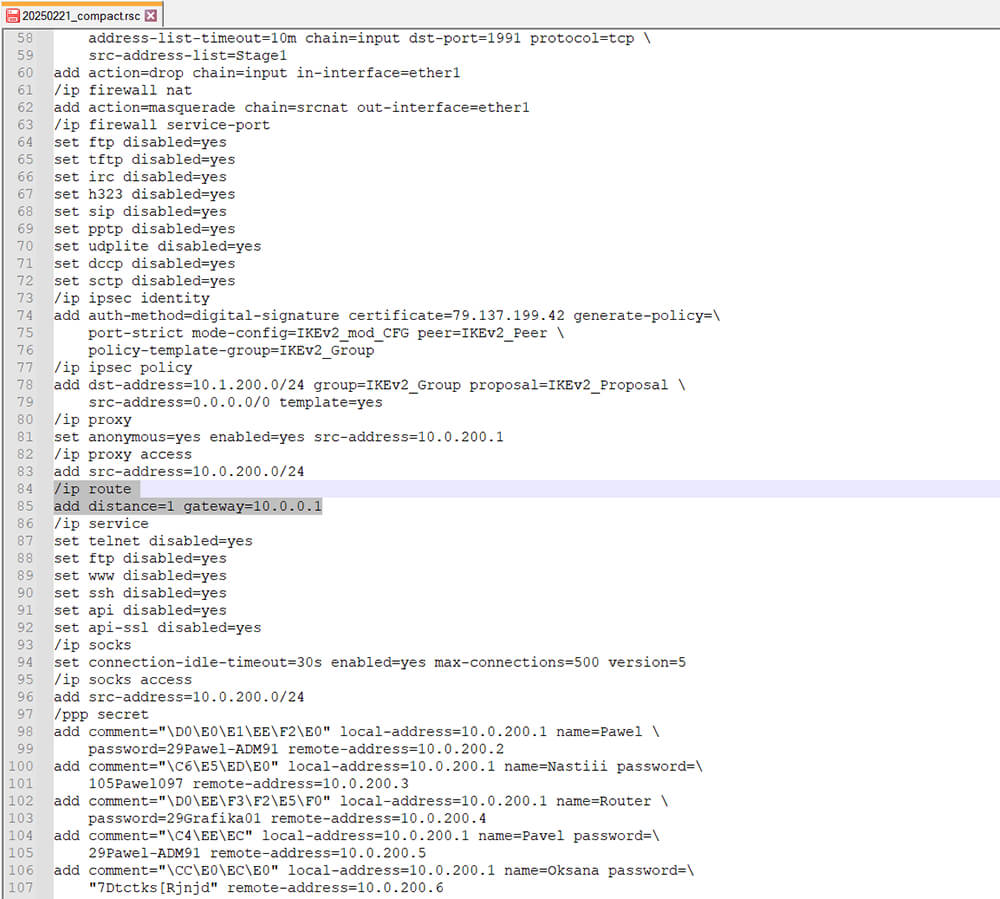Close the 20250221_compact.rsc file tab
1000x899 pixels.
point(151,15)
